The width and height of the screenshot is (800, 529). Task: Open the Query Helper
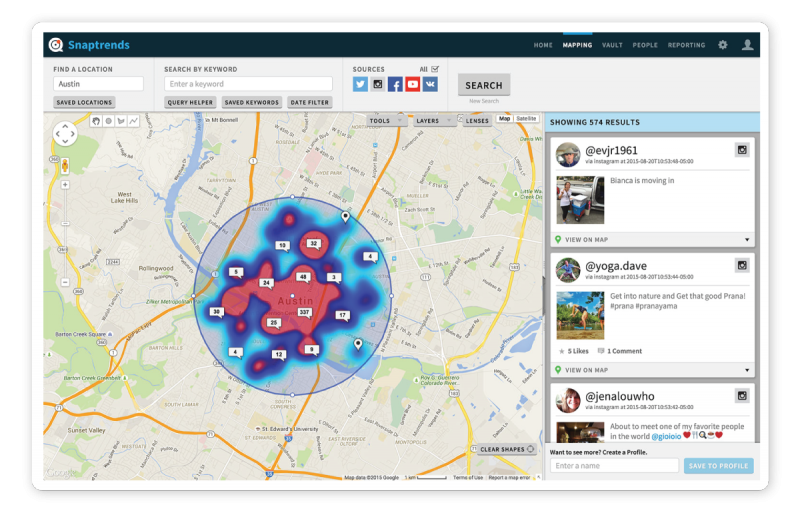tap(190, 103)
